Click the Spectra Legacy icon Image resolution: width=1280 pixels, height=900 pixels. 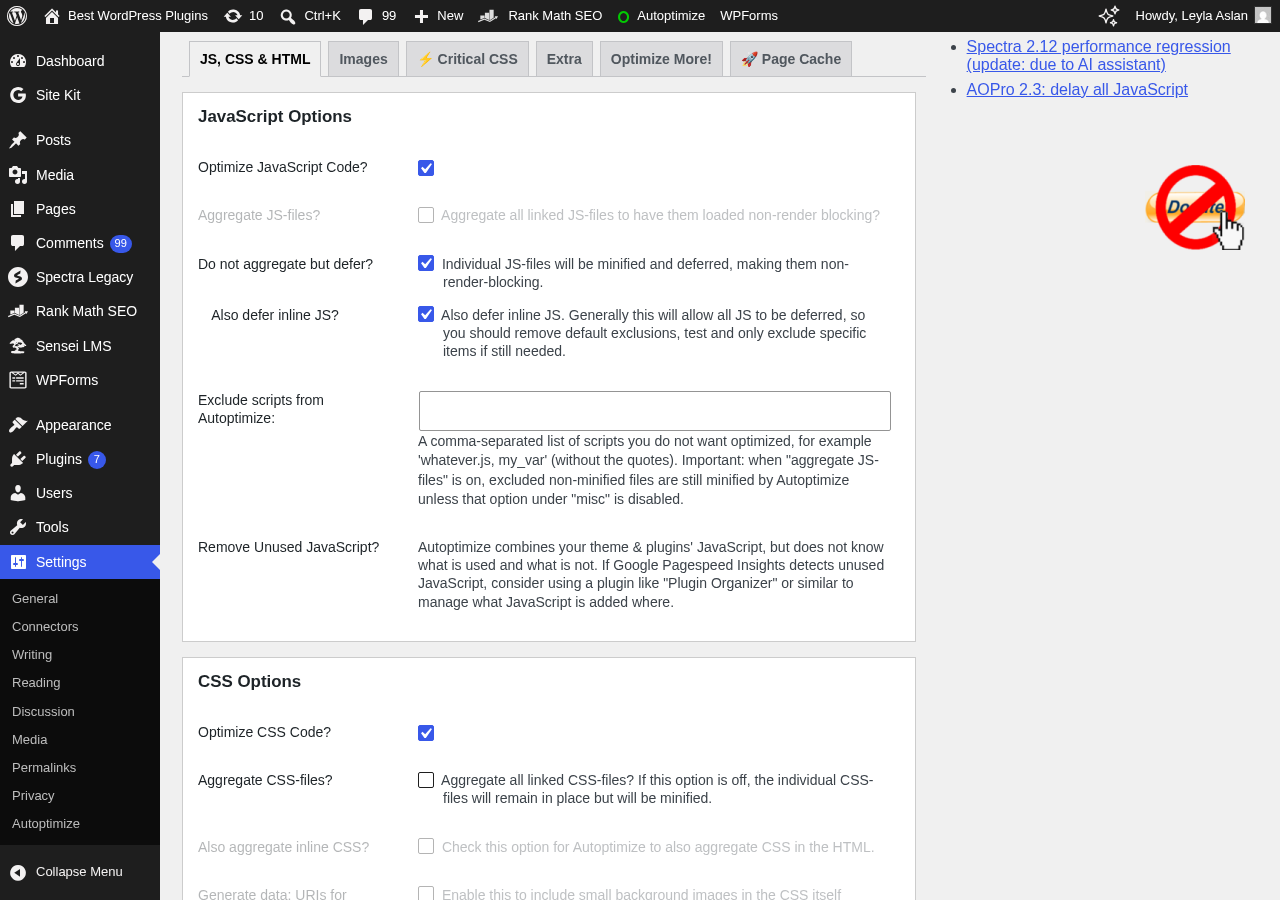pyautogui.click(x=18, y=277)
